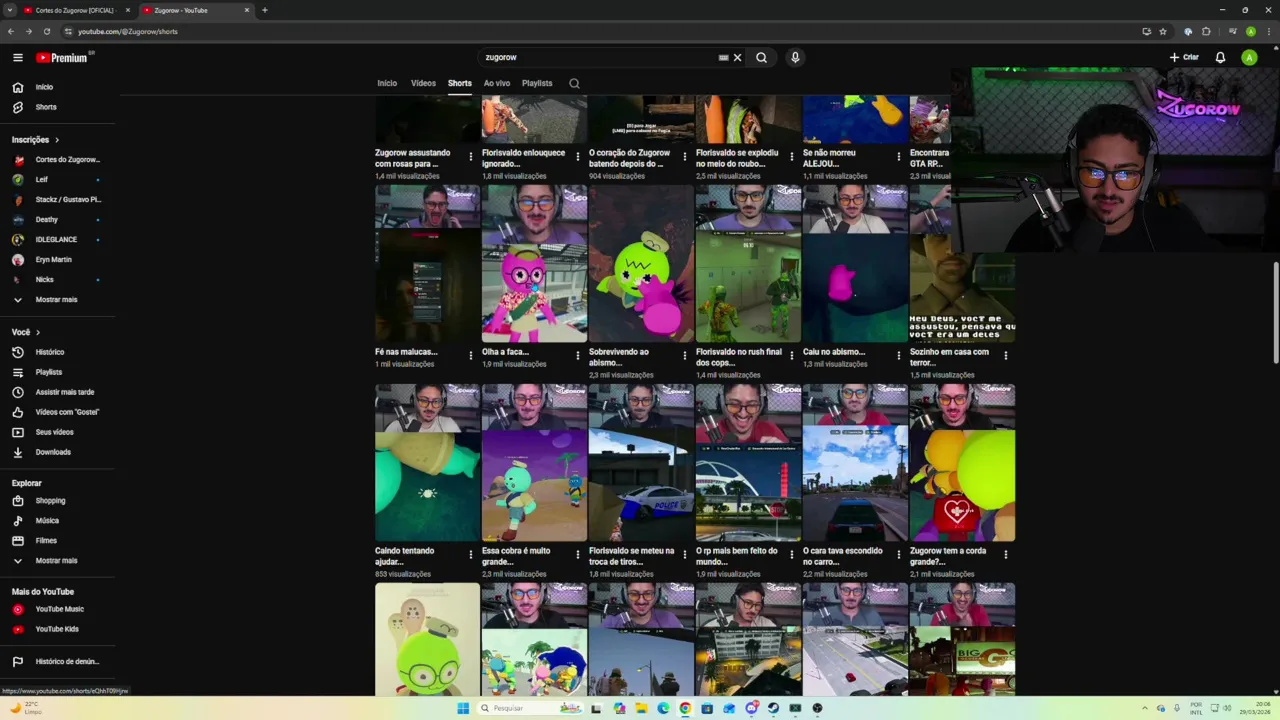Screen dimensions: 1280x720
Task: Expand the Você section header
Action: (x=26, y=332)
